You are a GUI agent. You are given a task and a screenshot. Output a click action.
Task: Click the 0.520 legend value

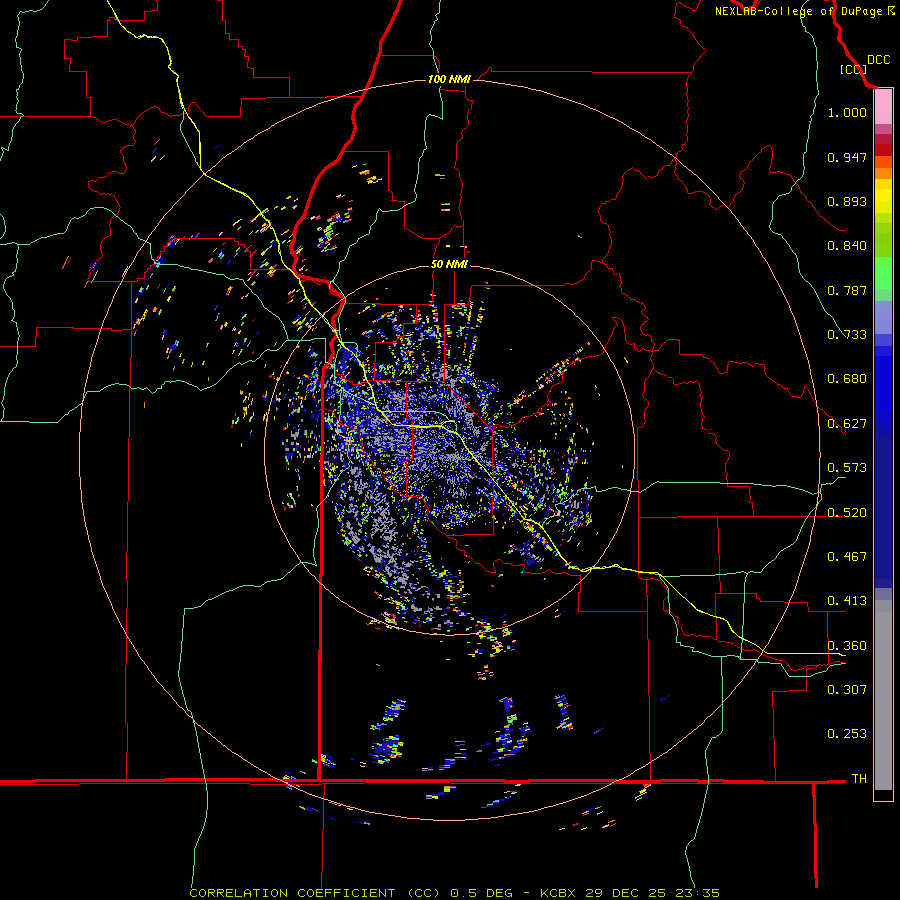click(x=847, y=513)
